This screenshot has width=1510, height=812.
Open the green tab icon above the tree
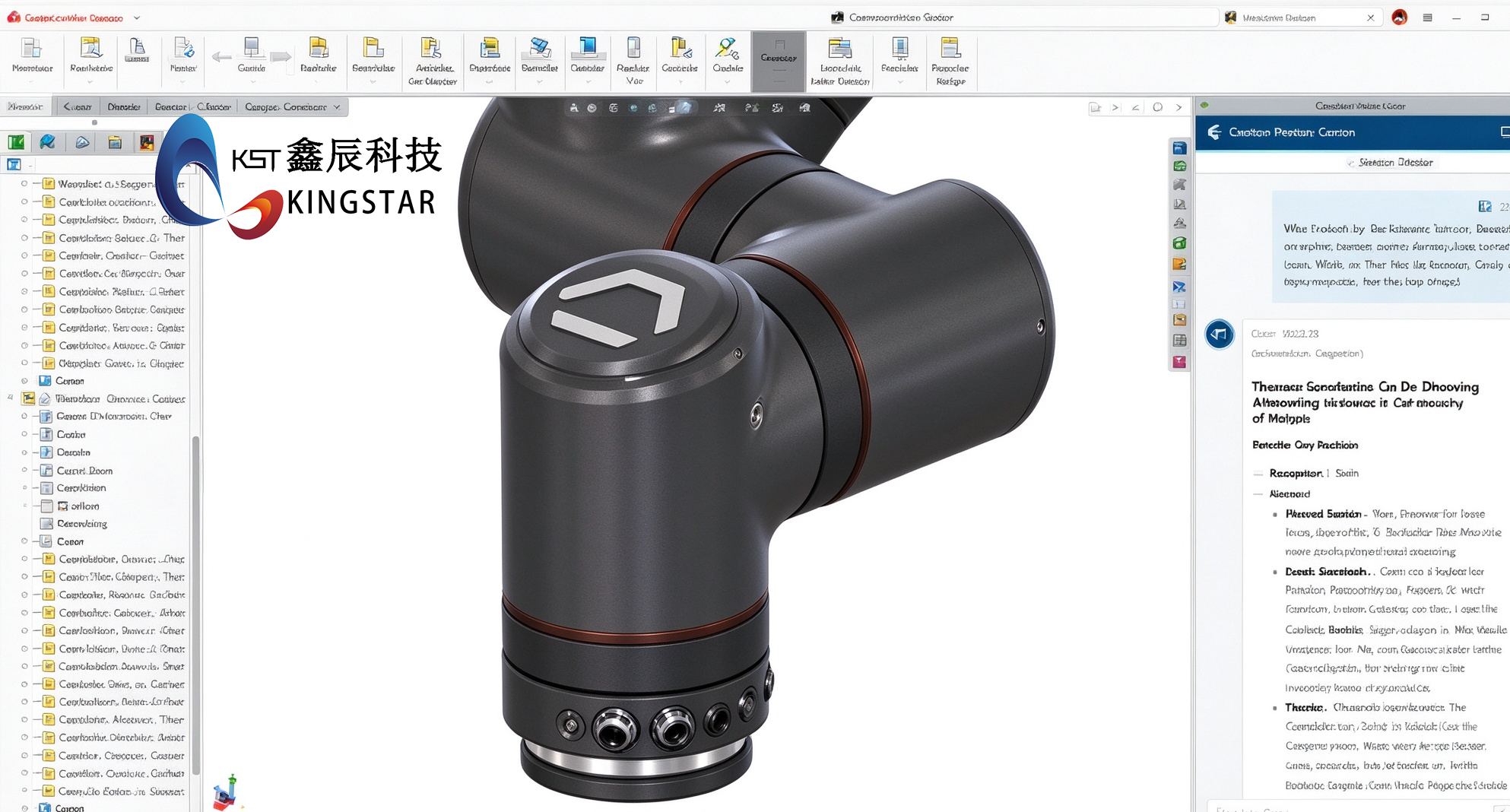(x=16, y=142)
